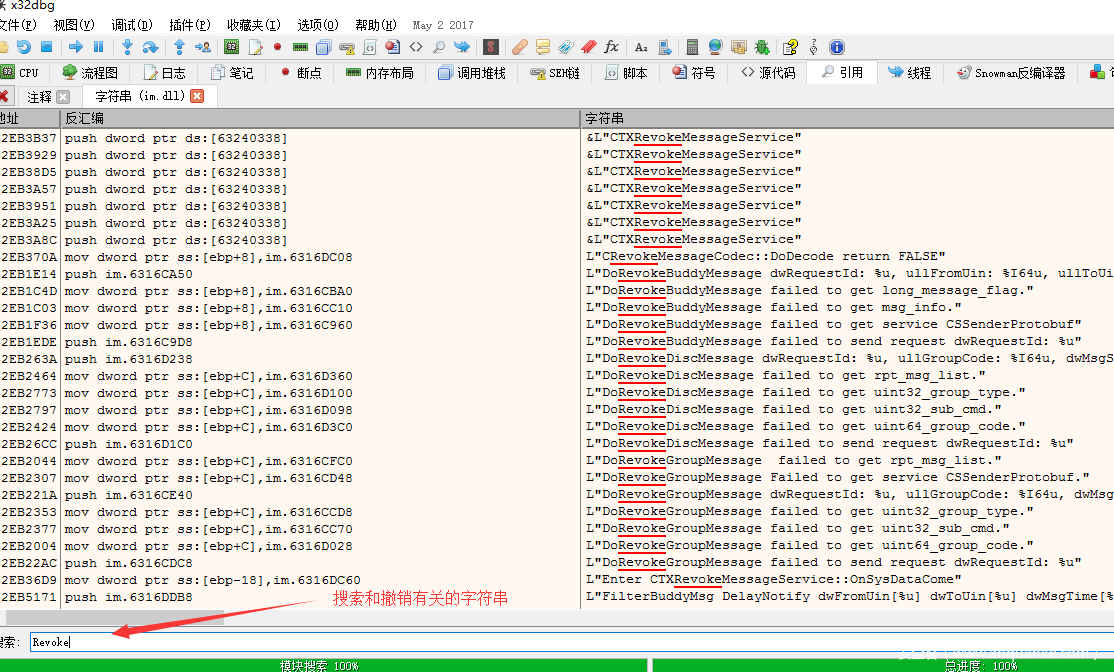
Task: Click the restart debugging toolbar icon
Action: tap(24, 47)
